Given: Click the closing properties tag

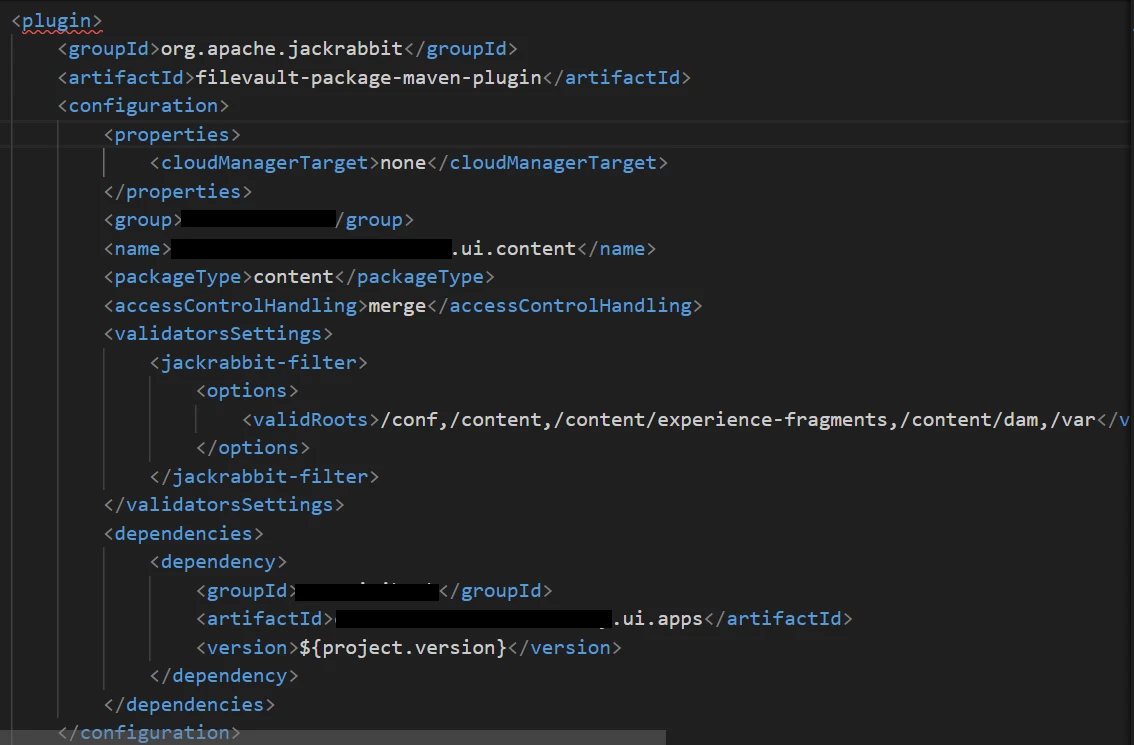Looking at the screenshot, I should click(178, 192).
